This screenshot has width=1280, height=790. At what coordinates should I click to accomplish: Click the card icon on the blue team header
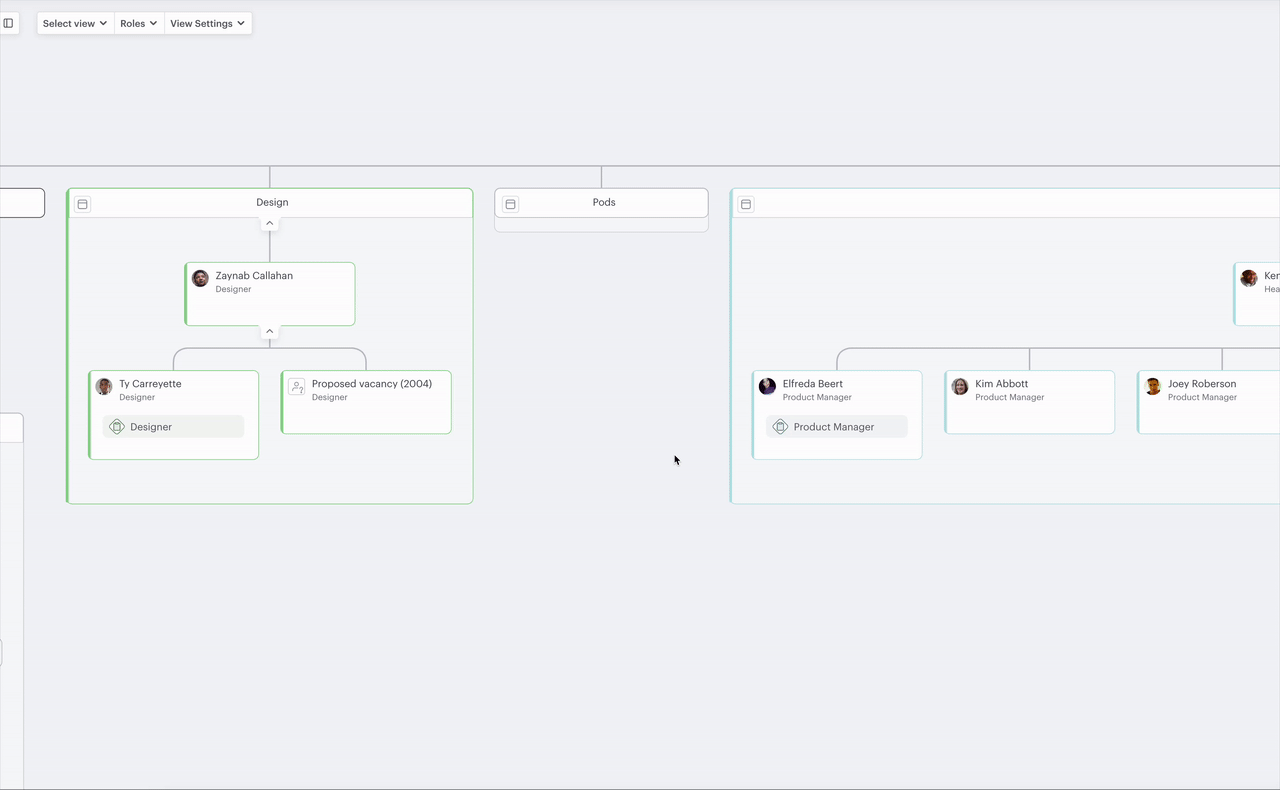[746, 204]
